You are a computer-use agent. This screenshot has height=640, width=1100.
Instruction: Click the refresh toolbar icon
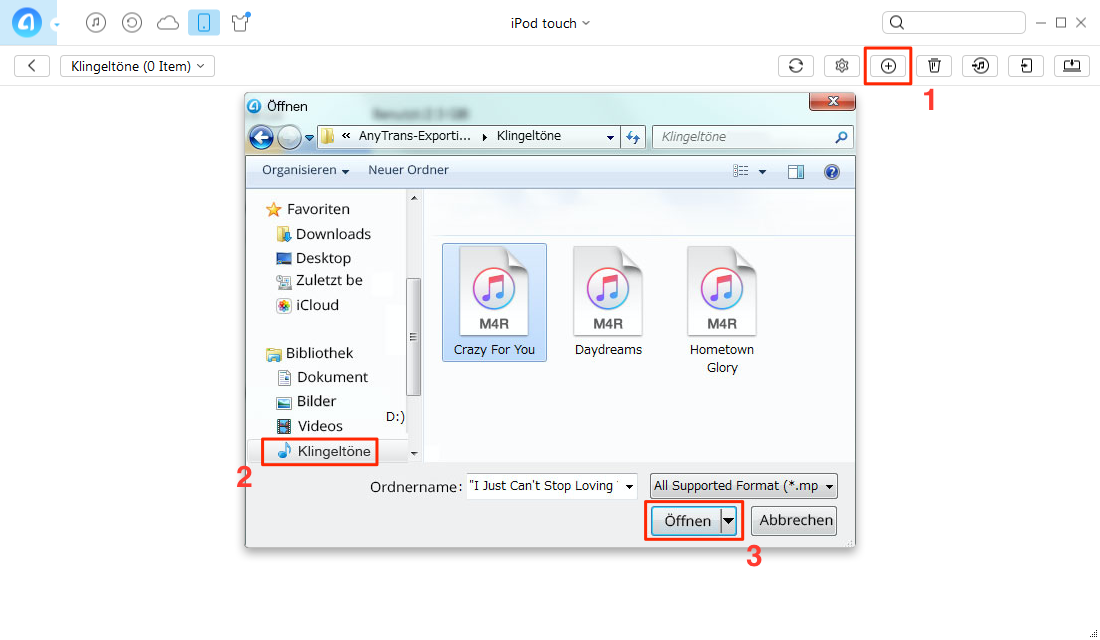point(796,66)
